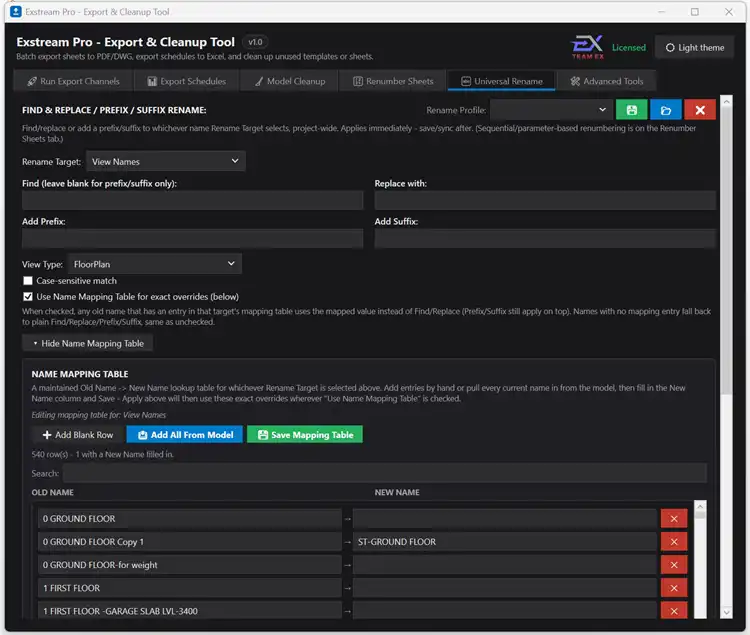
Task: Open the Rename Profile dropdown
Action: click(551, 110)
